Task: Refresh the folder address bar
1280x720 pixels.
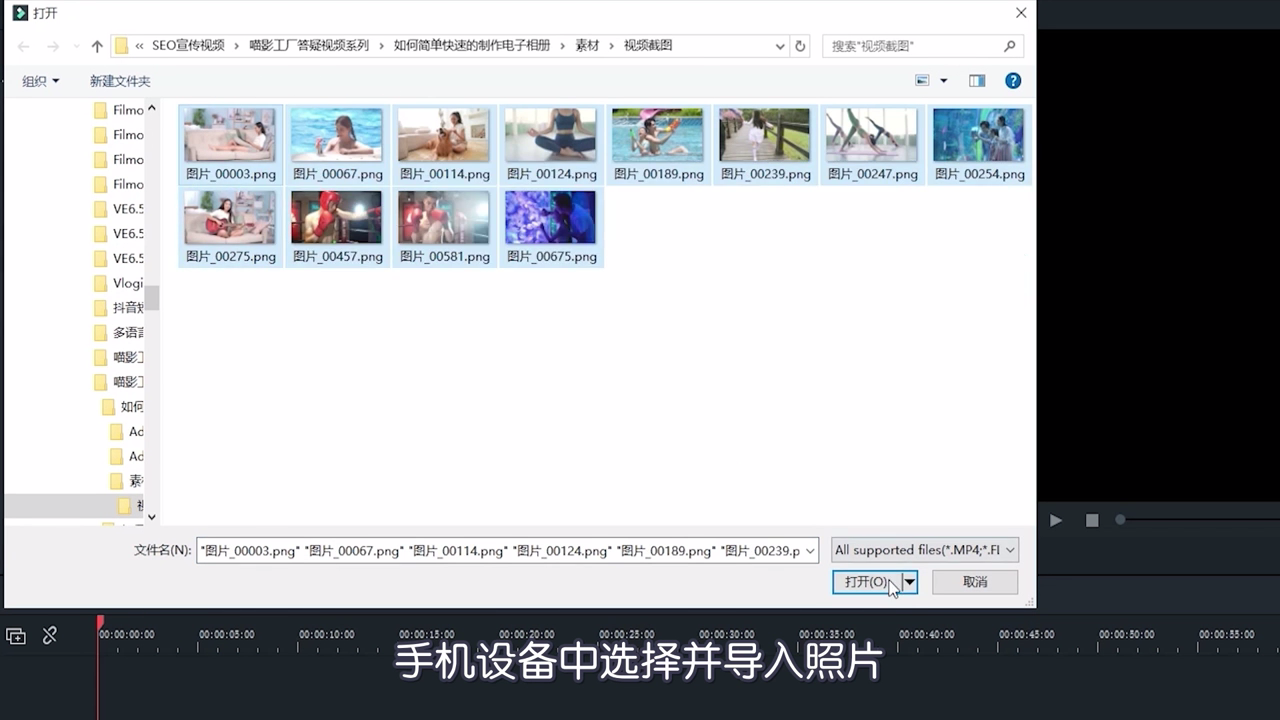Action: coord(800,46)
